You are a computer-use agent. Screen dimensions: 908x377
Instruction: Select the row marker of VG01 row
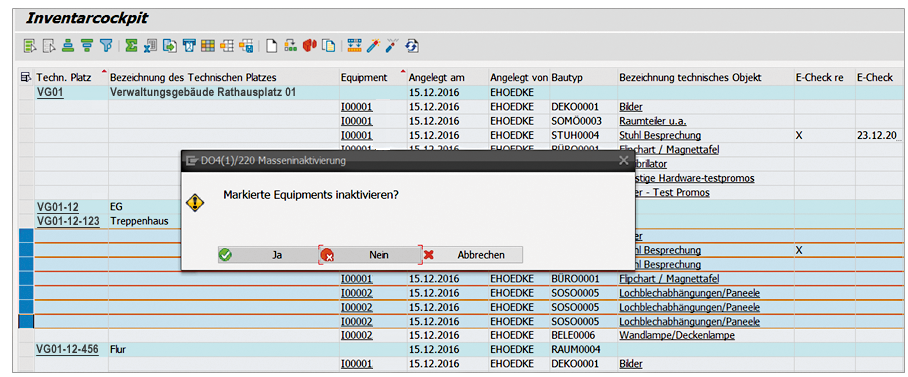[27, 93]
